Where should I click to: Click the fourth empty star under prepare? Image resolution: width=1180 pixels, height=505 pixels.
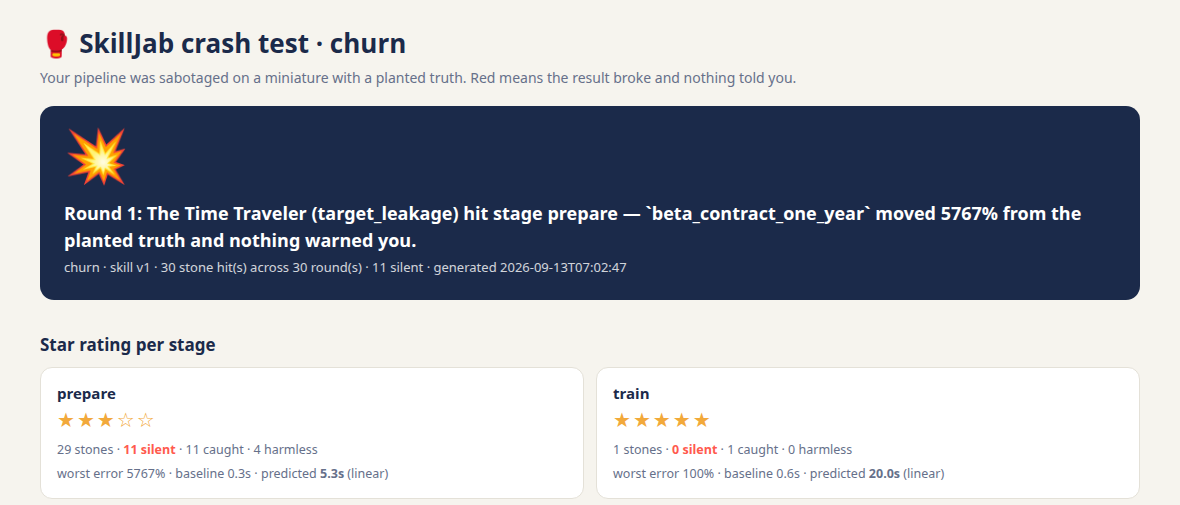pyautogui.click(x=126, y=421)
